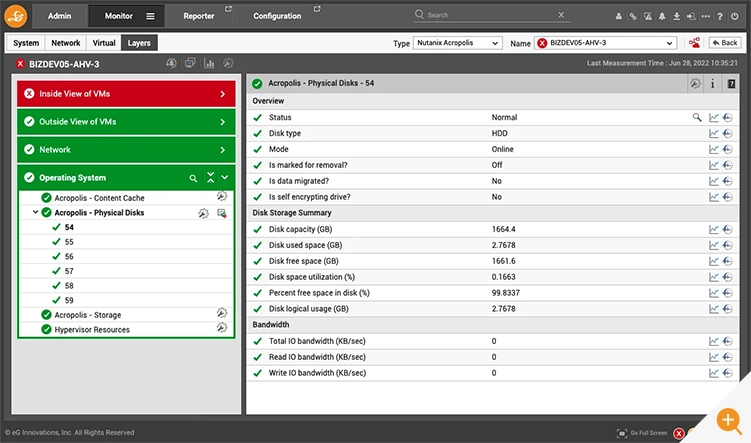Click the Percent free space in disk (%) measure
Image resolution: width=751 pixels, height=443 pixels.
click(319, 293)
